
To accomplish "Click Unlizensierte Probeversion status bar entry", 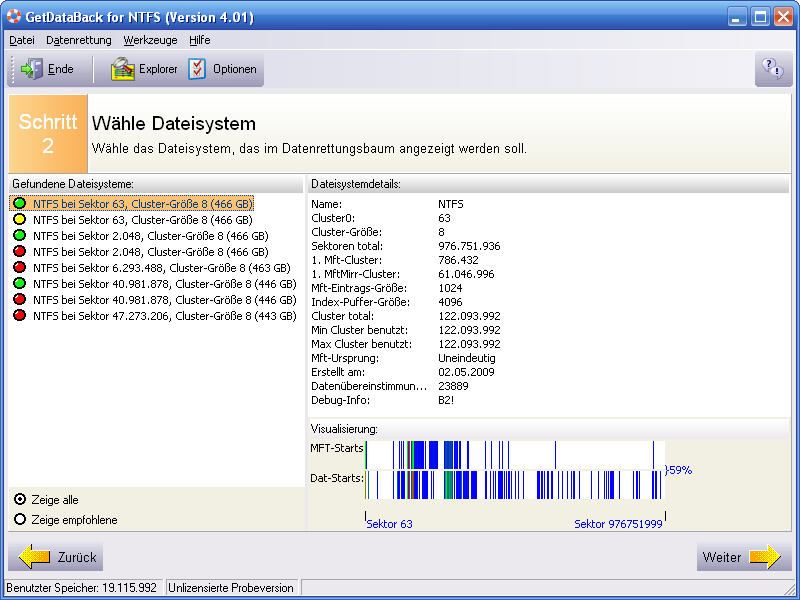I will [231, 587].
